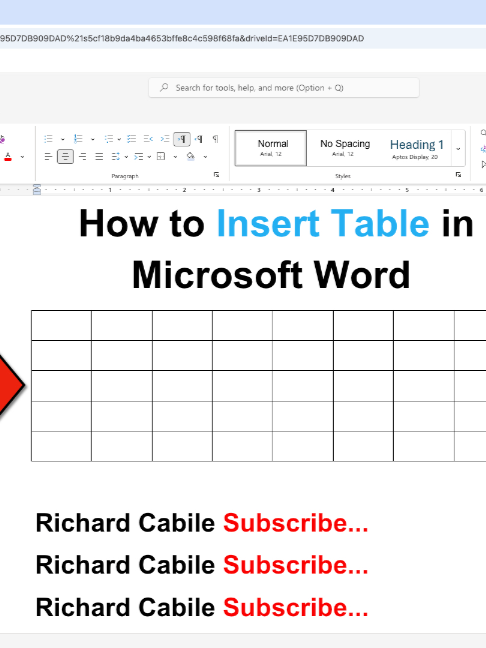Screen dimensions: 486x648
Task: Toggle right-to-left text direction
Action: [x=199, y=139]
